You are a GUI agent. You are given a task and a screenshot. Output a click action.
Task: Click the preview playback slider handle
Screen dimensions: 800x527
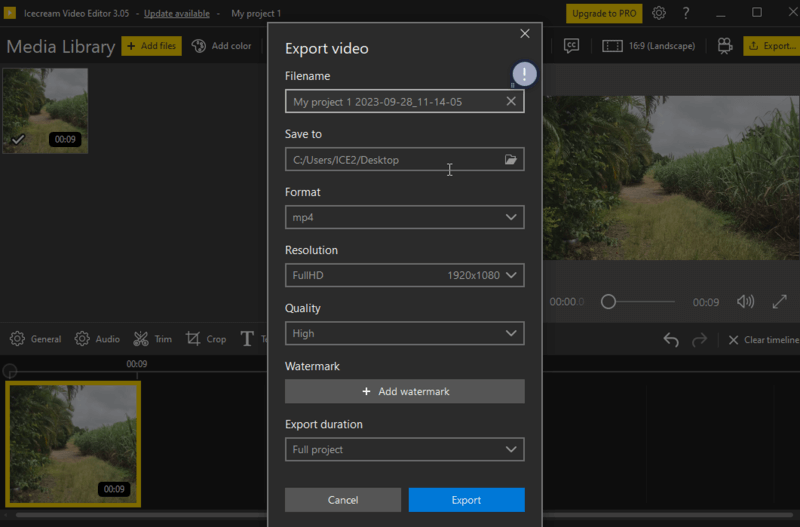[608, 302]
